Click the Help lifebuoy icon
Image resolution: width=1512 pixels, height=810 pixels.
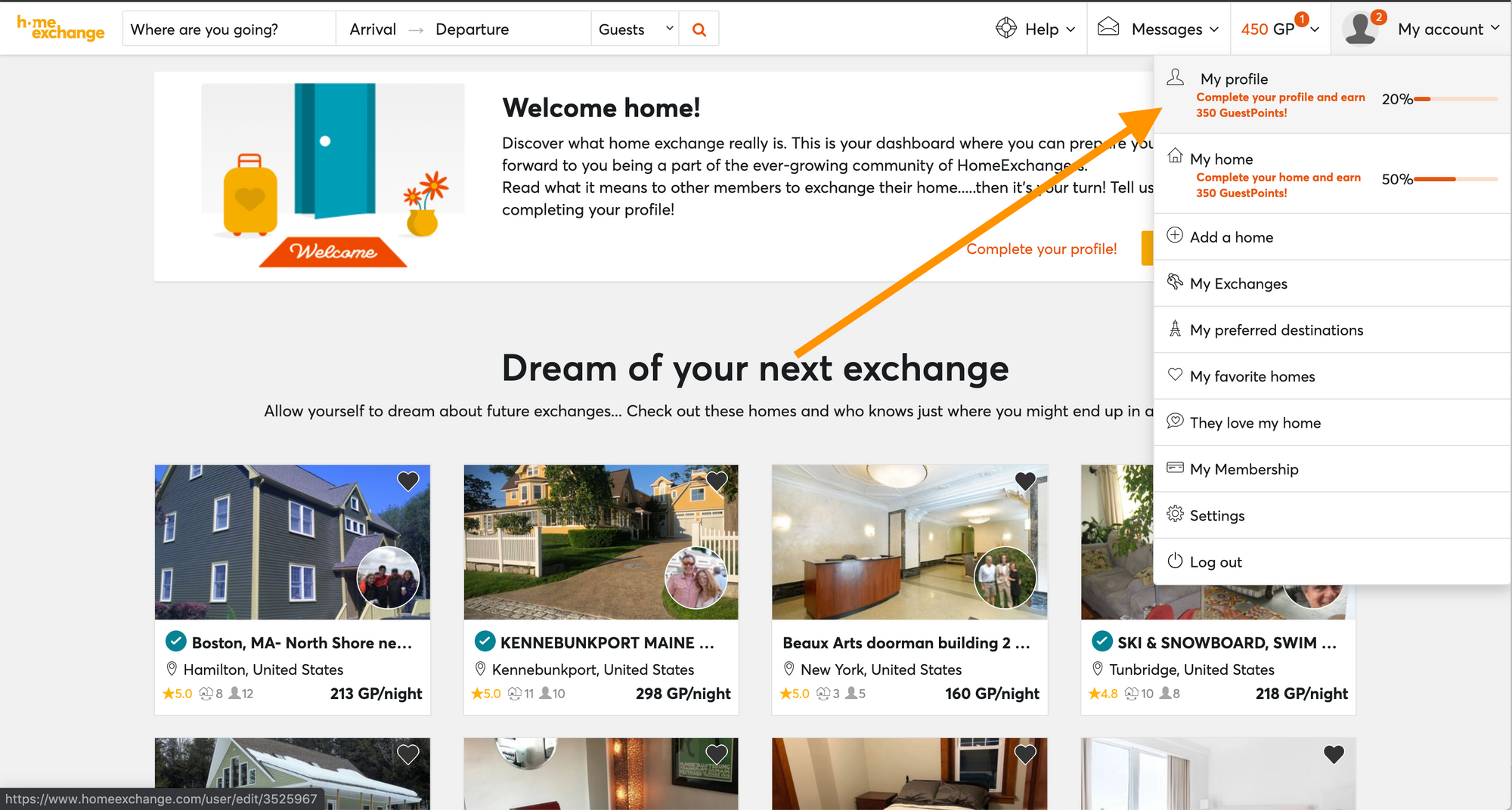[x=1006, y=28]
